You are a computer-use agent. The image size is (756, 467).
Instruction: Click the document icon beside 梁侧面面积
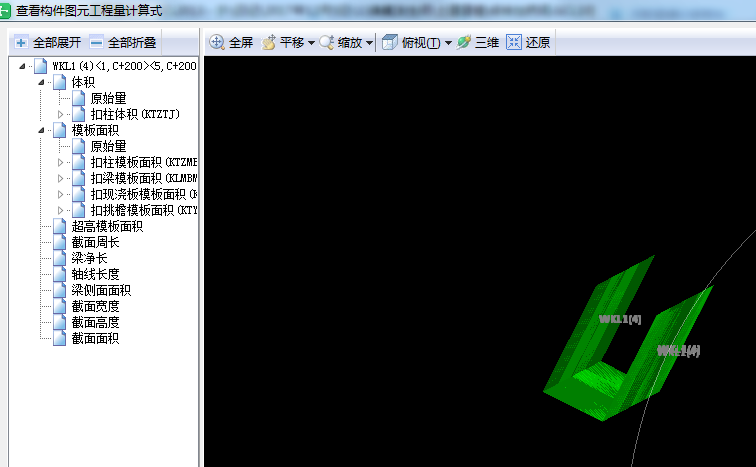(x=60, y=290)
